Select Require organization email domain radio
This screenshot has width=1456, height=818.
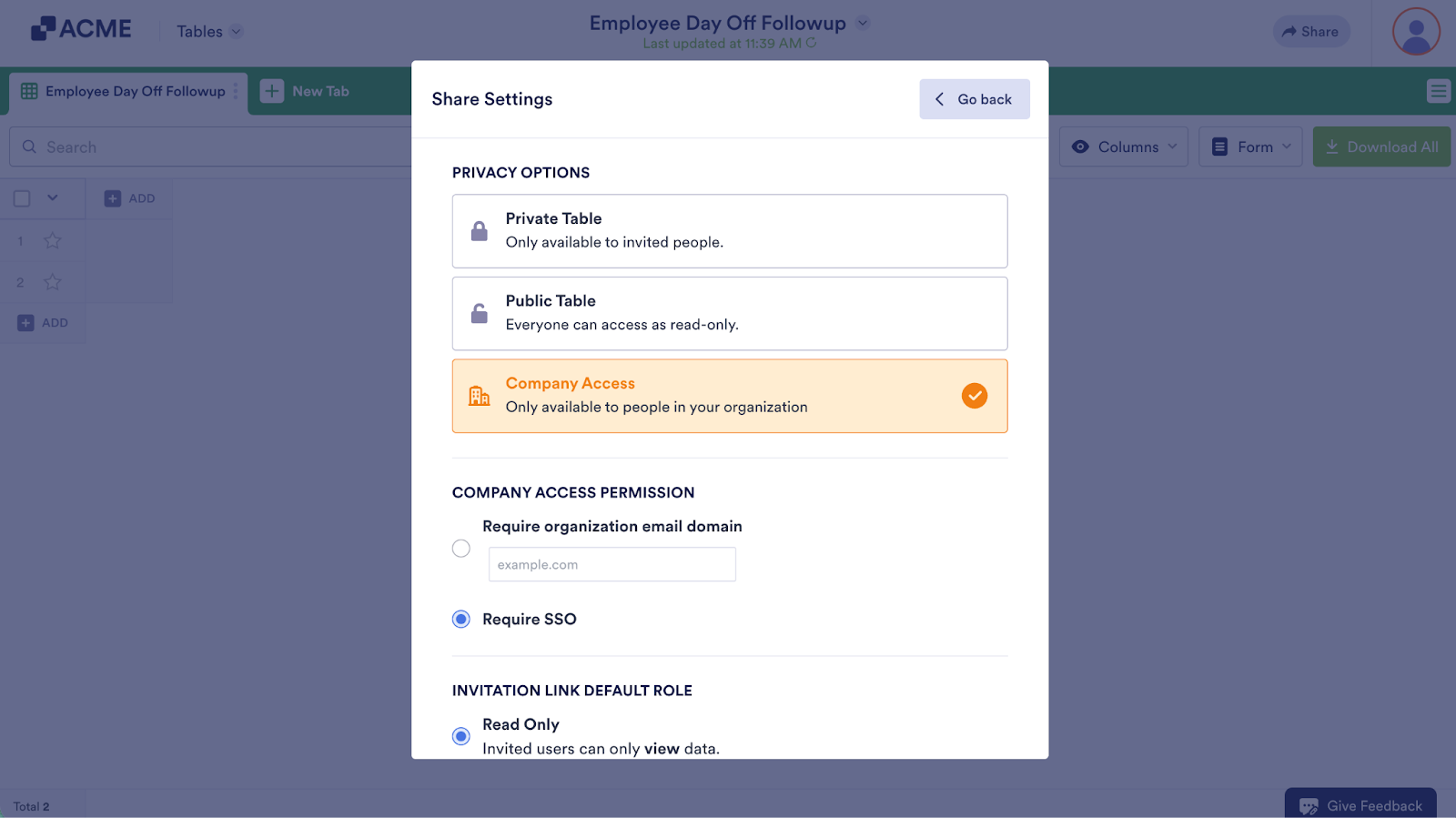tap(461, 549)
